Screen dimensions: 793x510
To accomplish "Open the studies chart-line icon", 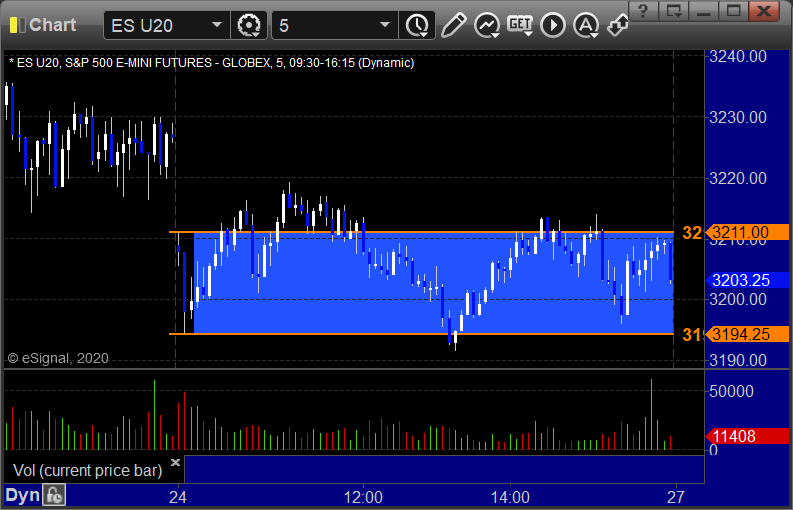I will point(487,25).
